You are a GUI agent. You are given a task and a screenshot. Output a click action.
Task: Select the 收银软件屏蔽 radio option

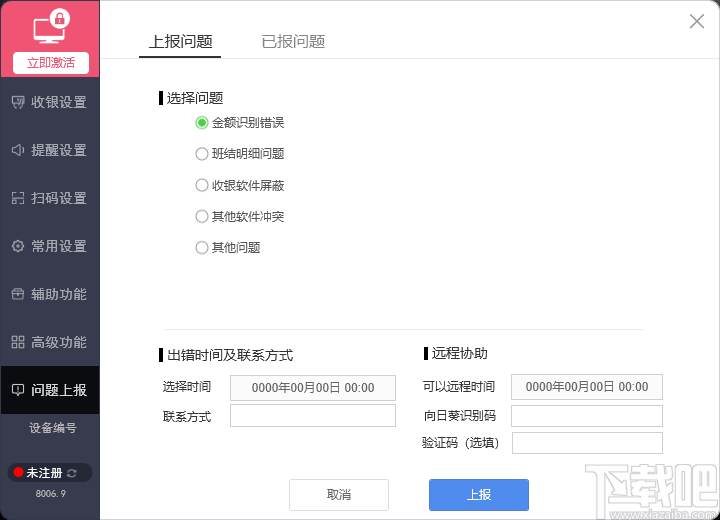[x=202, y=185]
